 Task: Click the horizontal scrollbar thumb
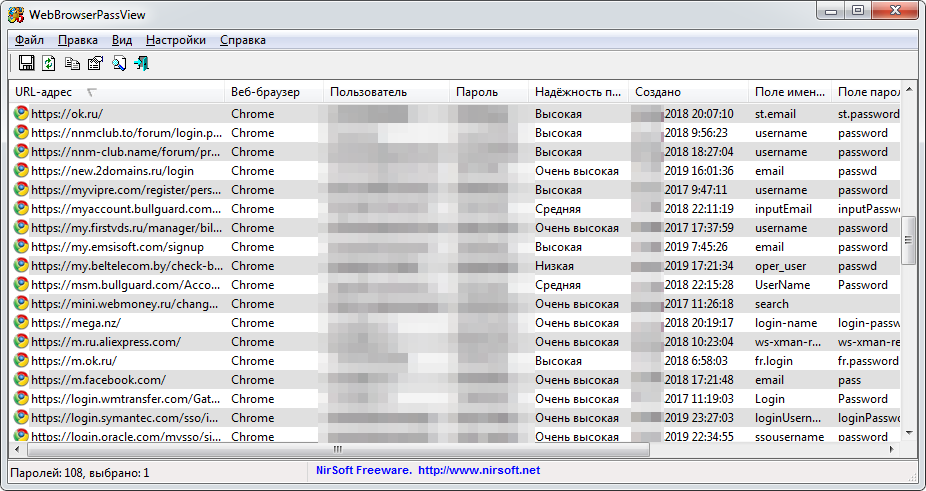(338, 450)
